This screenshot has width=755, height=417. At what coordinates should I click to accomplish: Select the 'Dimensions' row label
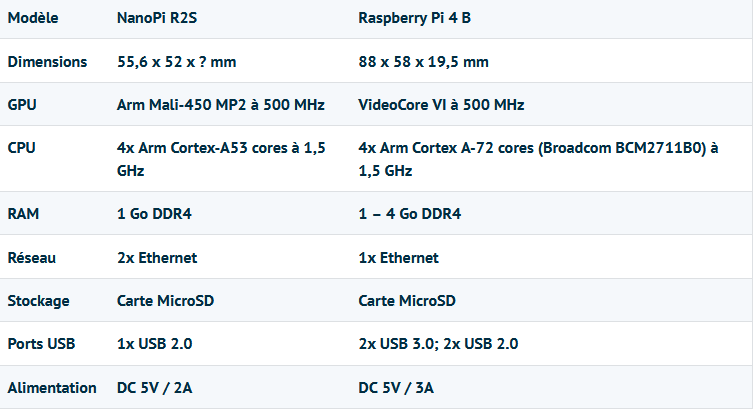47,62
